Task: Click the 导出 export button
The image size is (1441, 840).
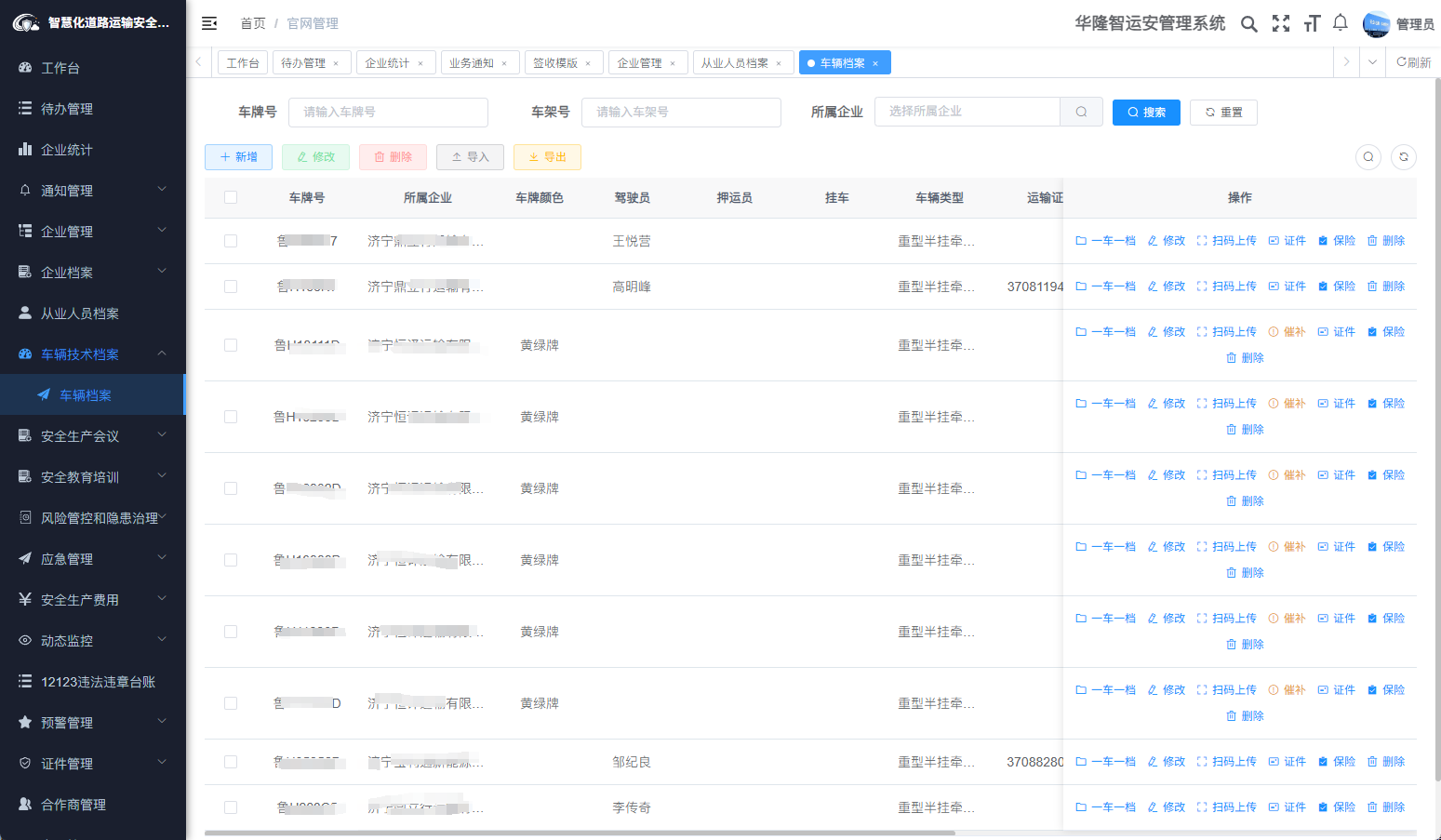Action: pyautogui.click(x=547, y=157)
